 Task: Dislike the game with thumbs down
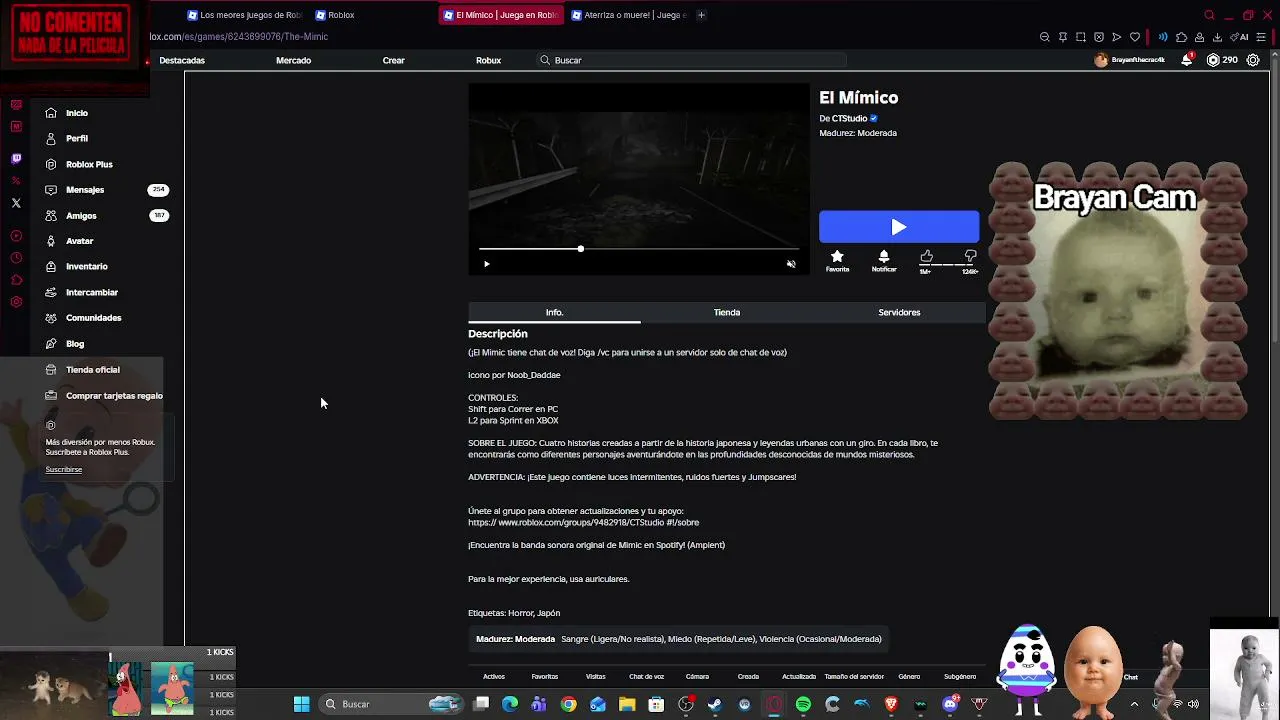[x=970, y=256]
